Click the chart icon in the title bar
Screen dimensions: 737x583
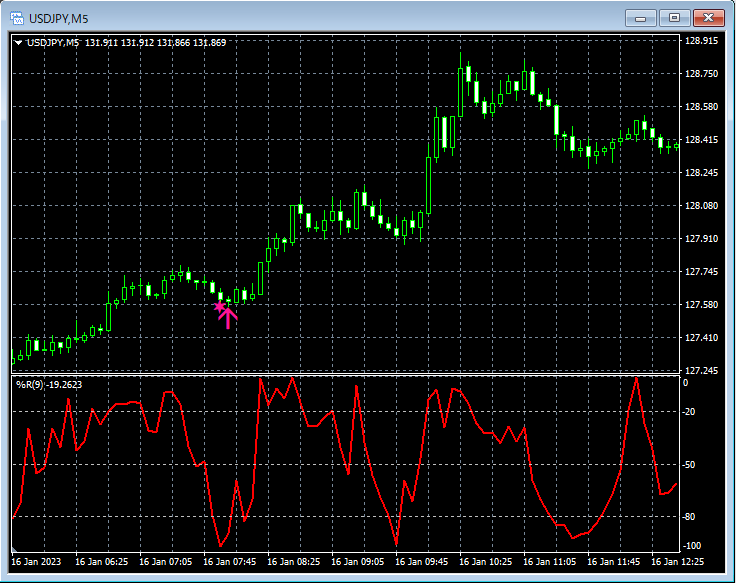coord(17,18)
